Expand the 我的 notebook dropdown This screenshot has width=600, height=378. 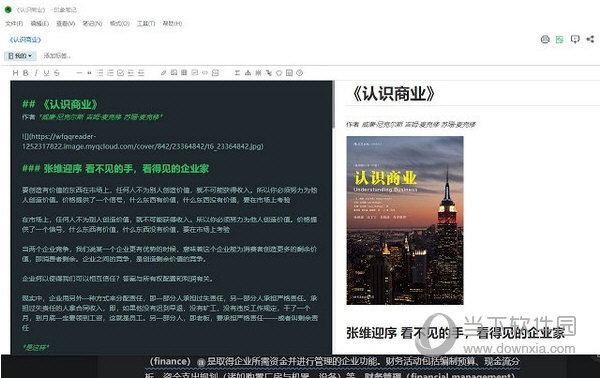[20, 56]
